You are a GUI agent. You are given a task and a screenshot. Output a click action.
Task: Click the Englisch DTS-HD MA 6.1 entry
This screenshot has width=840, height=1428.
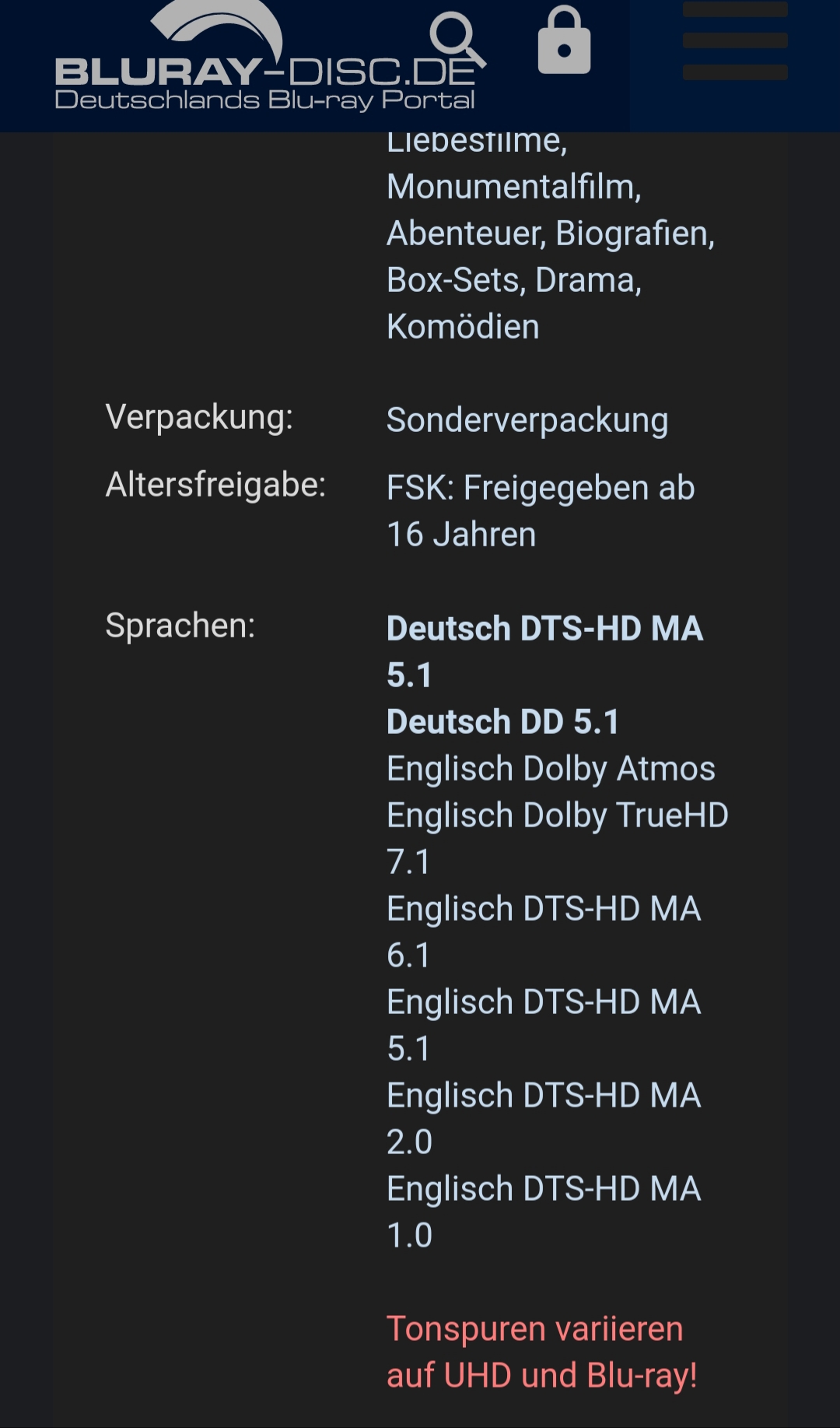click(x=544, y=910)
